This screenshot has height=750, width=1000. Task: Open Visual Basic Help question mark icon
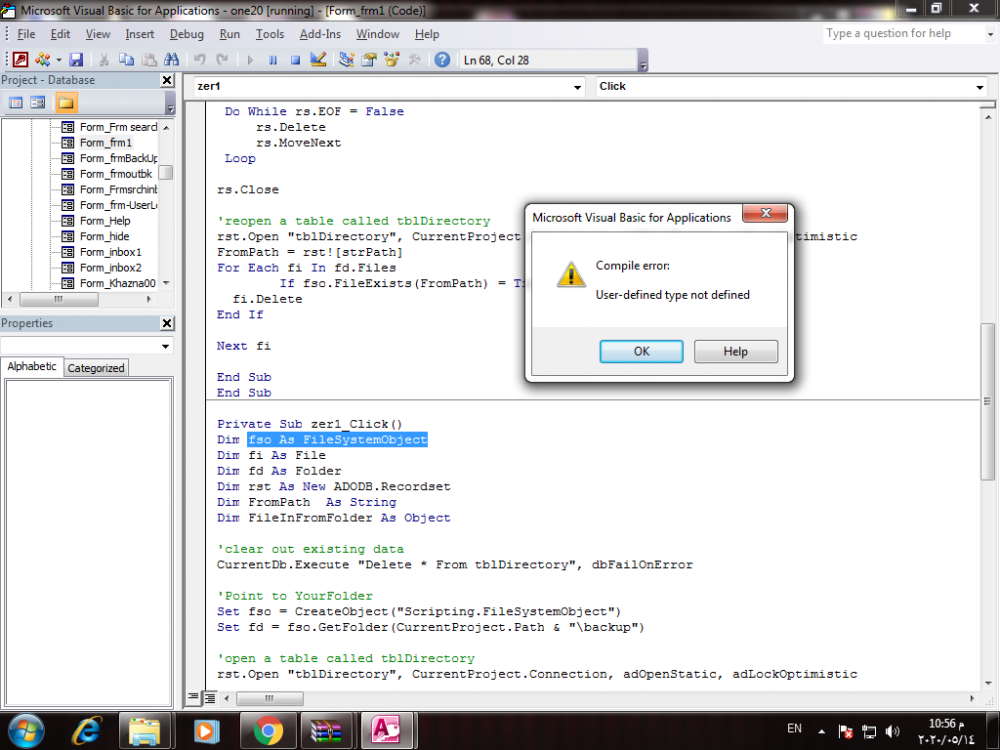[x=442, y=59]
